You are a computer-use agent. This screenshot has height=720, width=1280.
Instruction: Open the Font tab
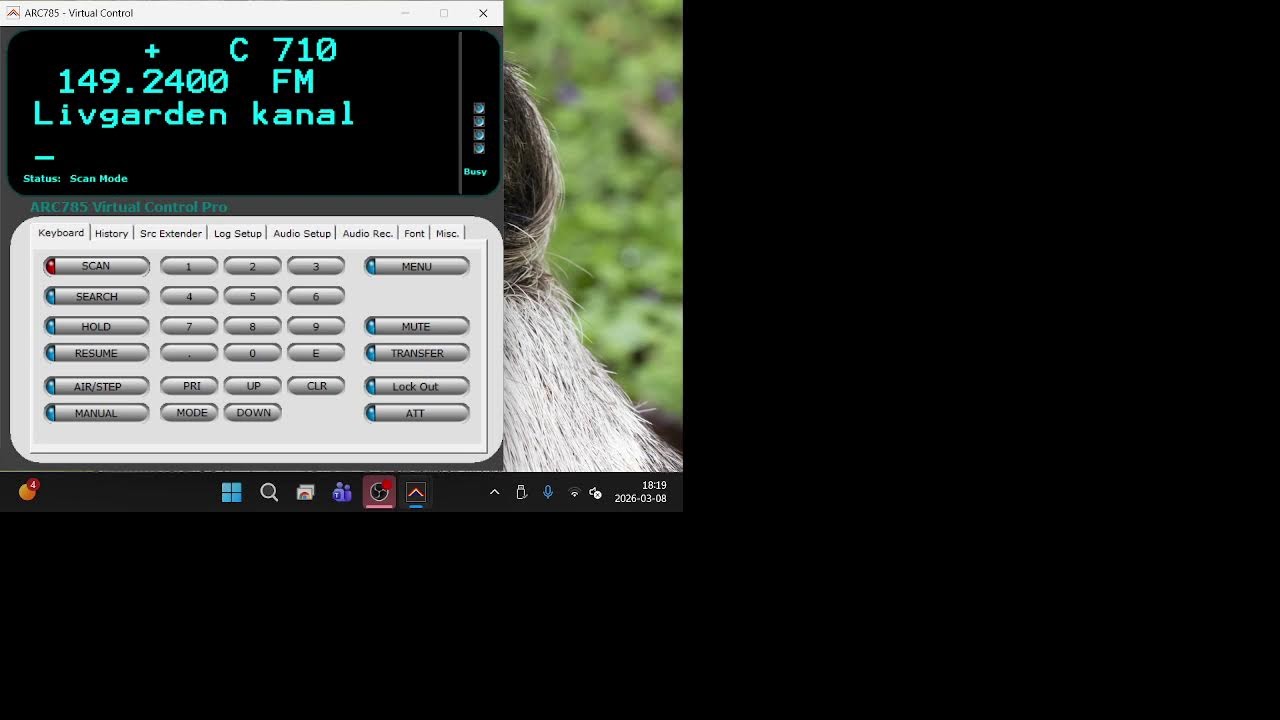click(414, 233)
